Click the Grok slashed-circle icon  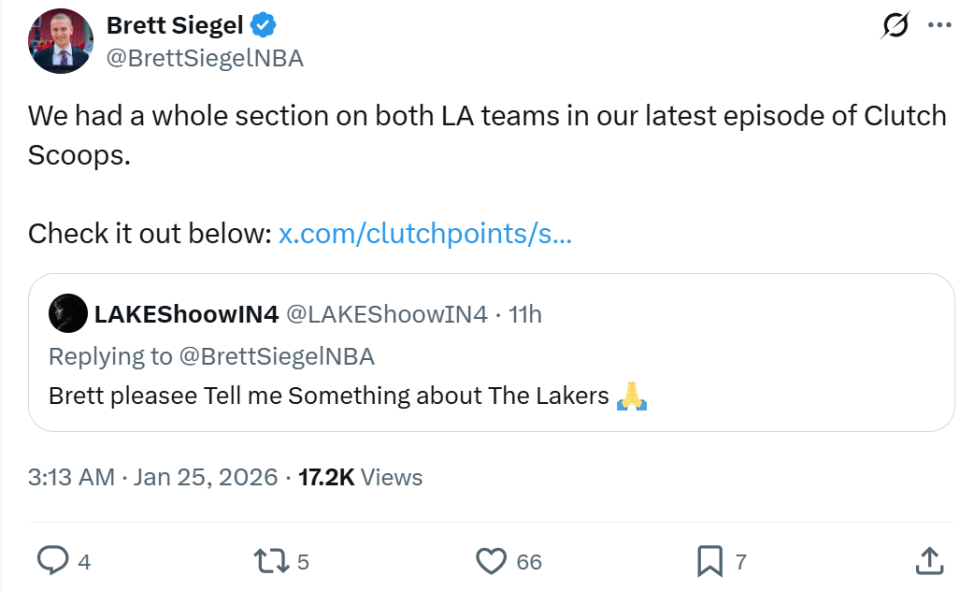tap(895, 27)
